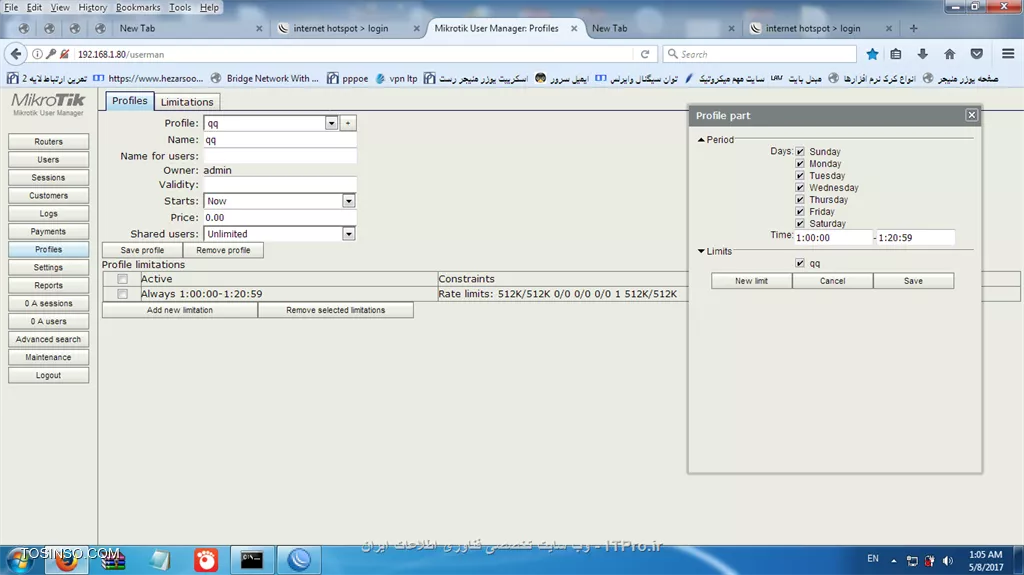
Task: Click New limit button in dialog
Action: pyautogui.click(x=751, y=281)
